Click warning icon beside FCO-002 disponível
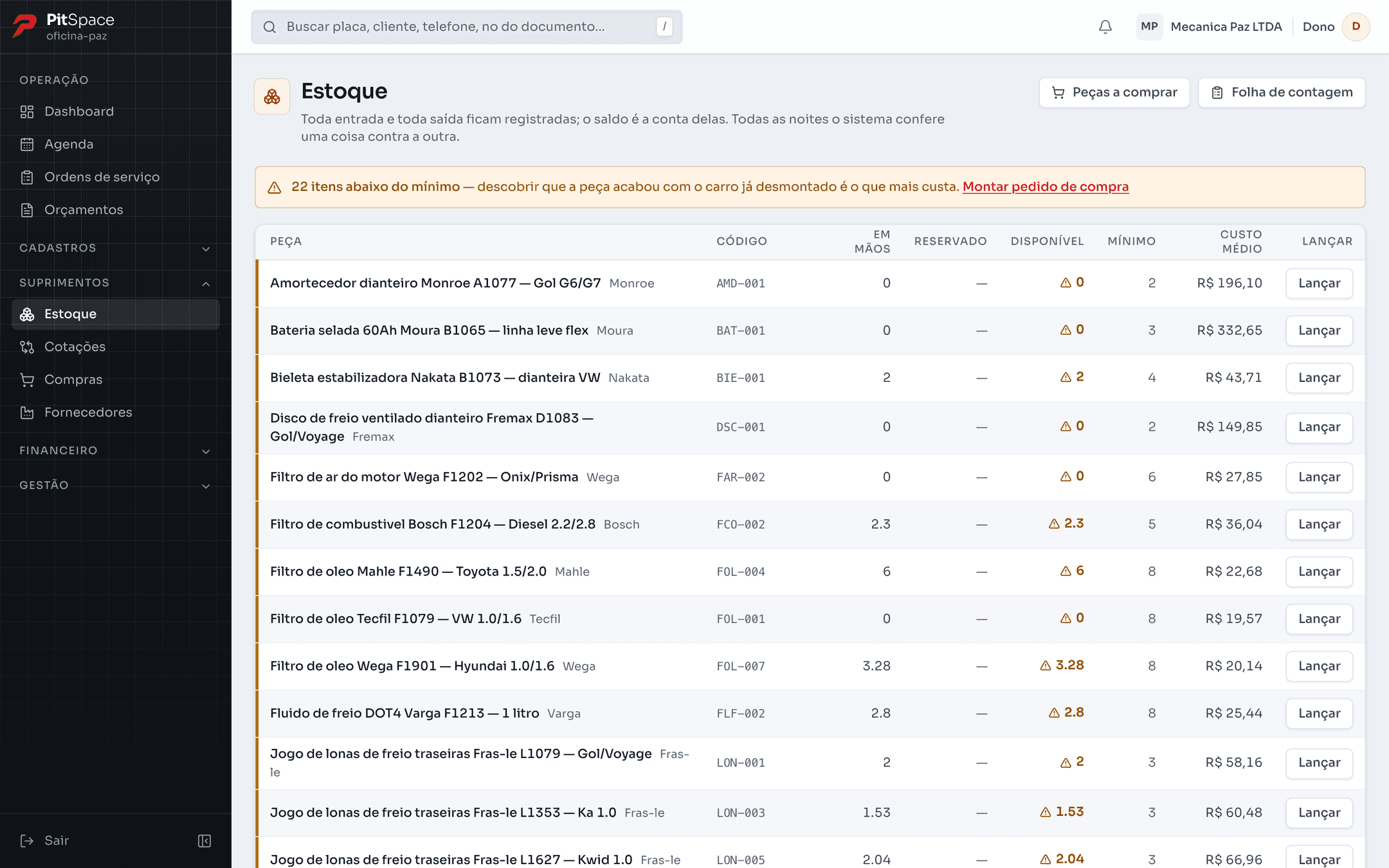Viewport: 1389px width, 868px height. tap(1054, 523)
